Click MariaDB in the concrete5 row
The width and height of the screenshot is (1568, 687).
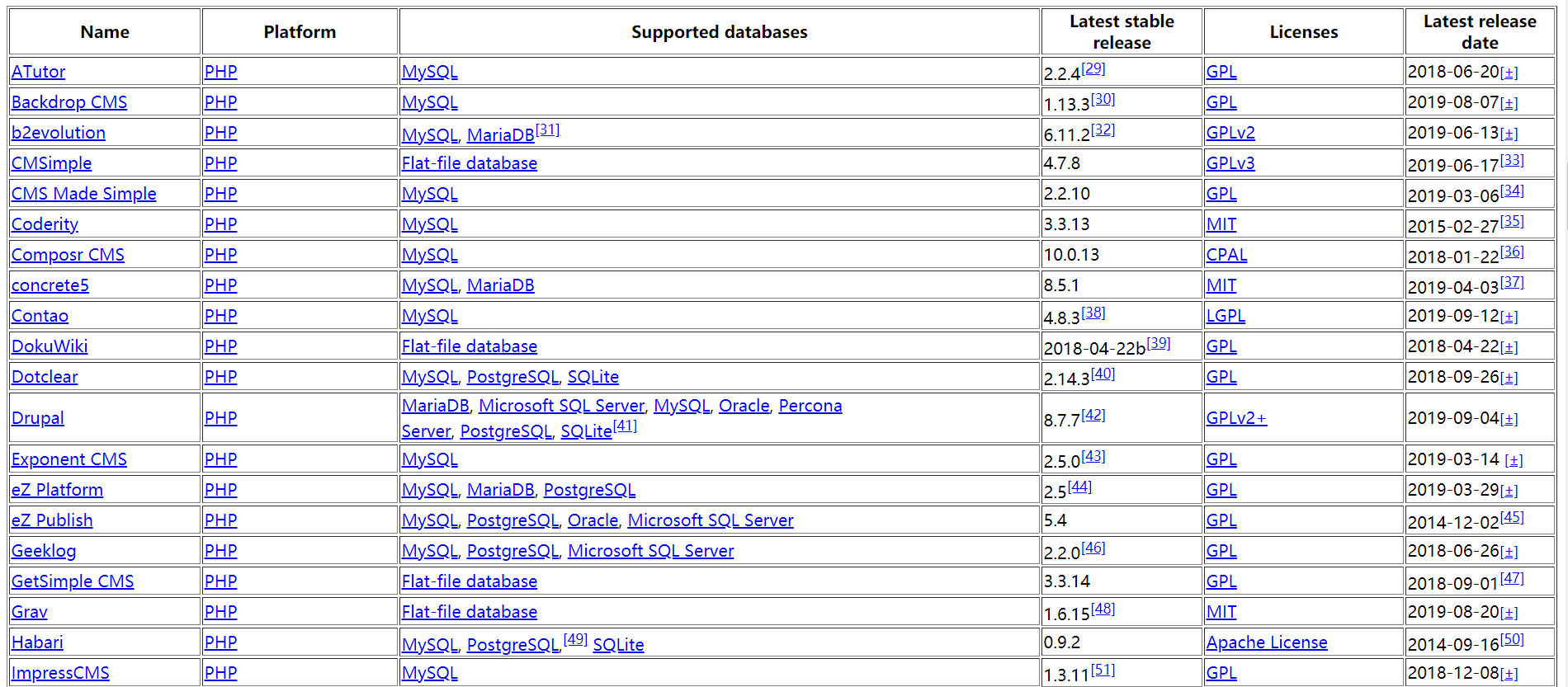tap(500, 285)
